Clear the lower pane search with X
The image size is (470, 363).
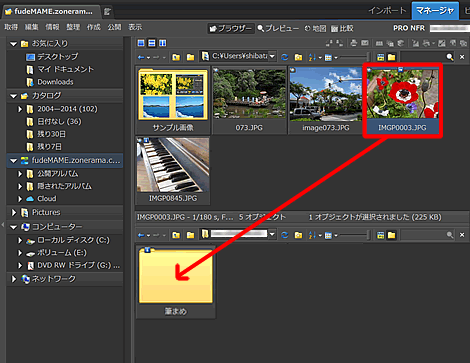[462, 235]
